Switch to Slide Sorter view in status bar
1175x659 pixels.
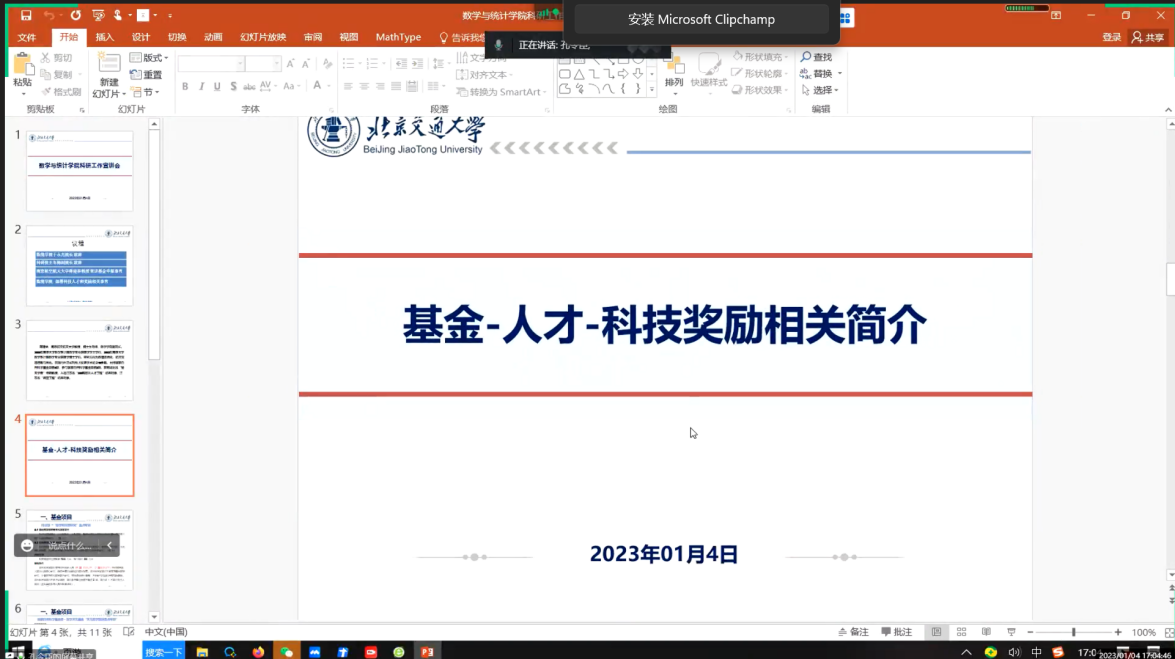point(959,631)
